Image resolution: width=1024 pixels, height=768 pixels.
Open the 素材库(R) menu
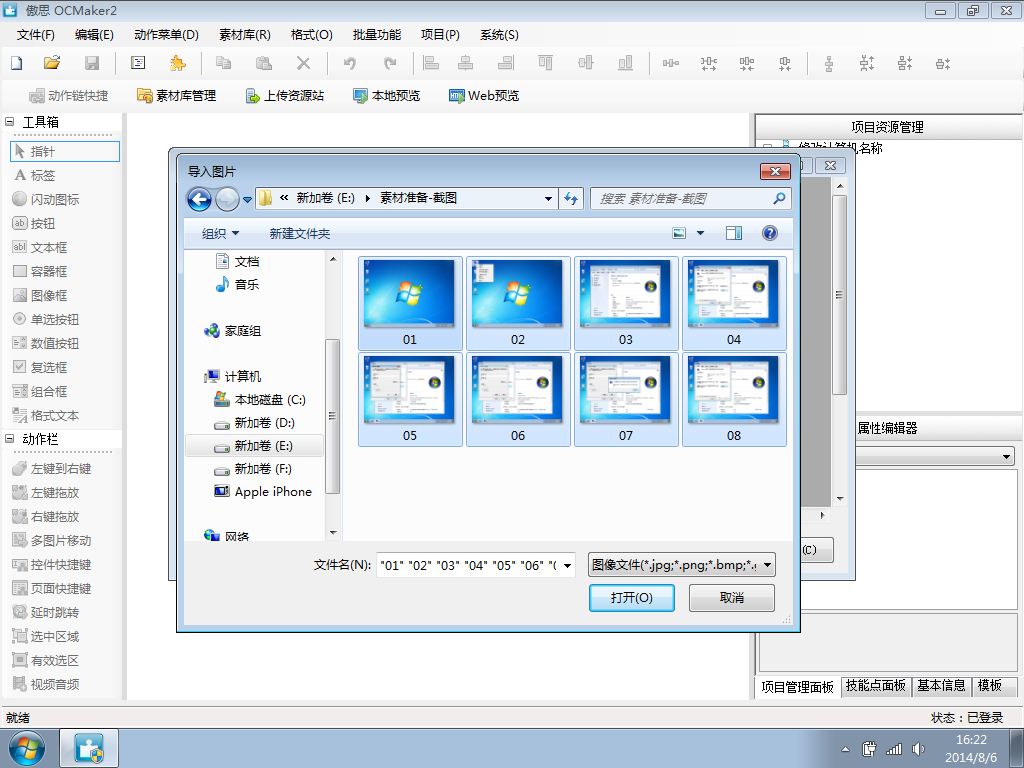click(x=245, y=35)
